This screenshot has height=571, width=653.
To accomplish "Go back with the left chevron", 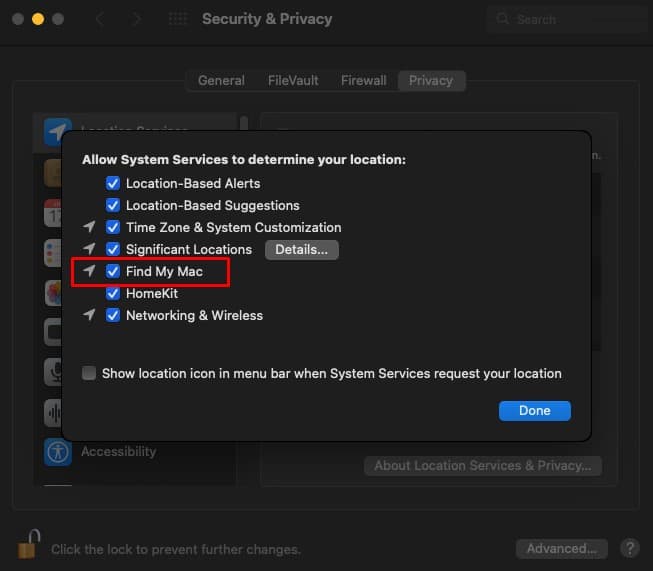I will 100,19.
